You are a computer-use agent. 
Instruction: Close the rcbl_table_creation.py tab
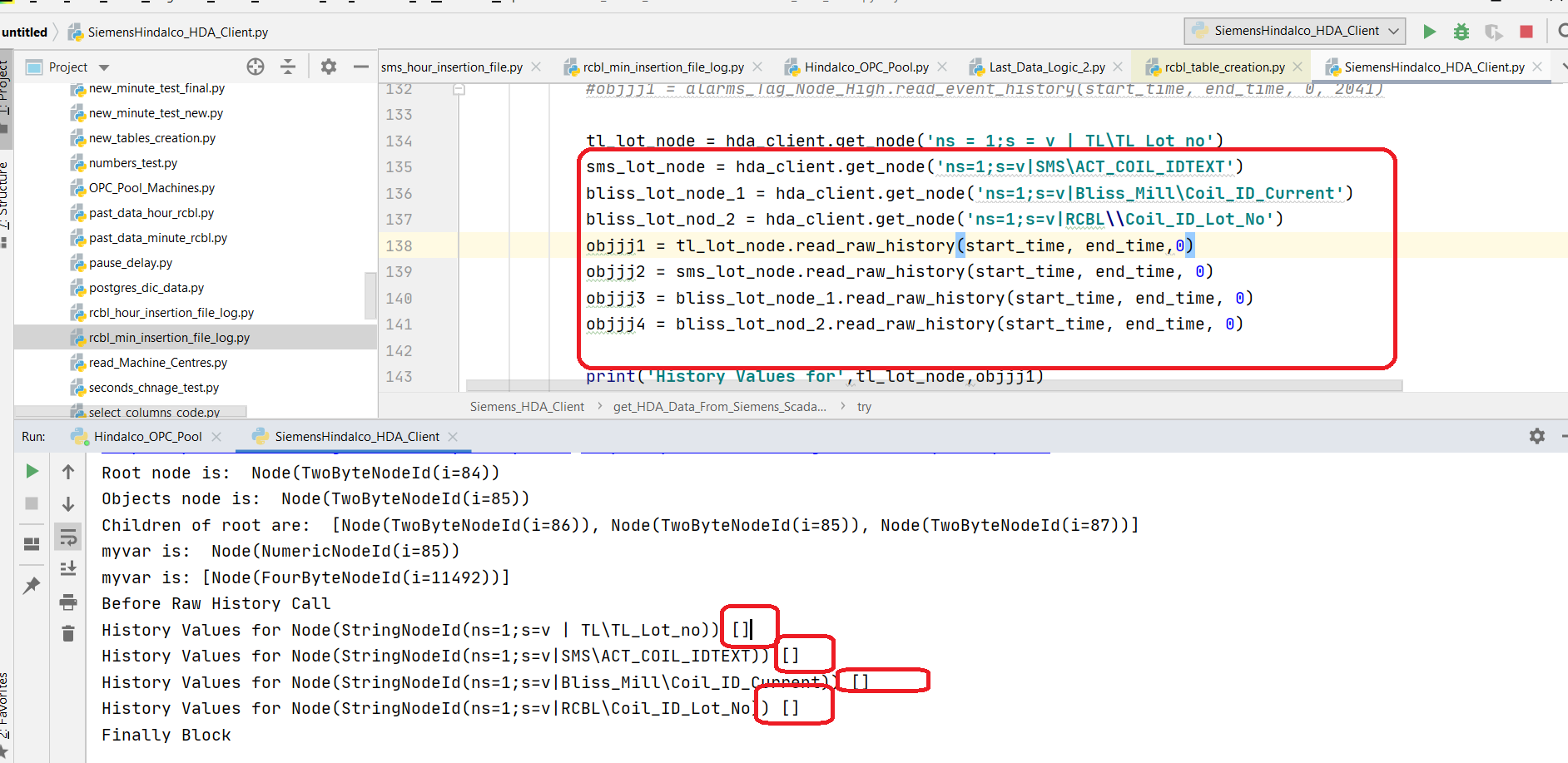[1298, 67]
